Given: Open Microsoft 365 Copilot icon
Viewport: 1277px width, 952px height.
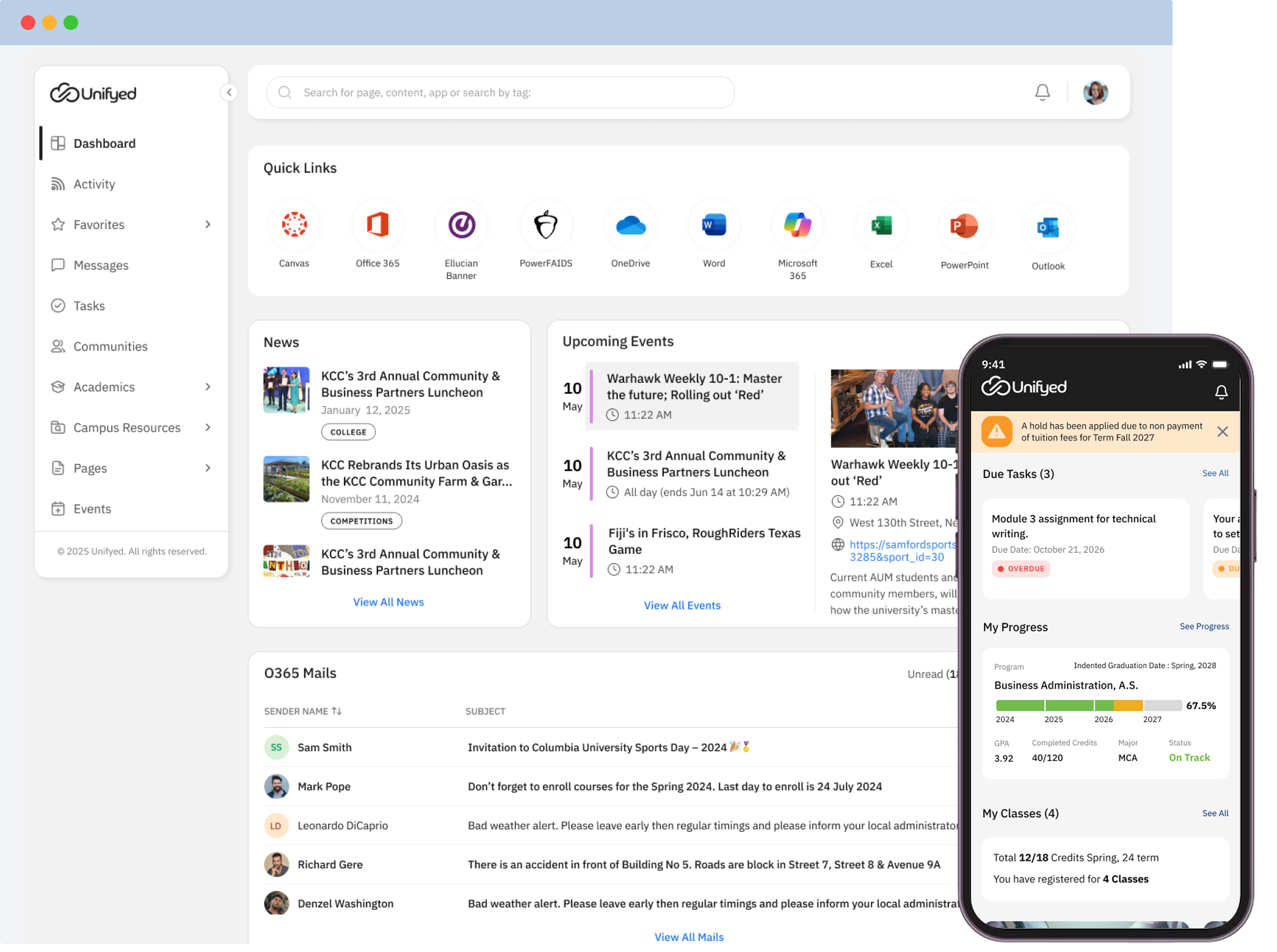Looking at the screenshot, I should pos(798,225).
